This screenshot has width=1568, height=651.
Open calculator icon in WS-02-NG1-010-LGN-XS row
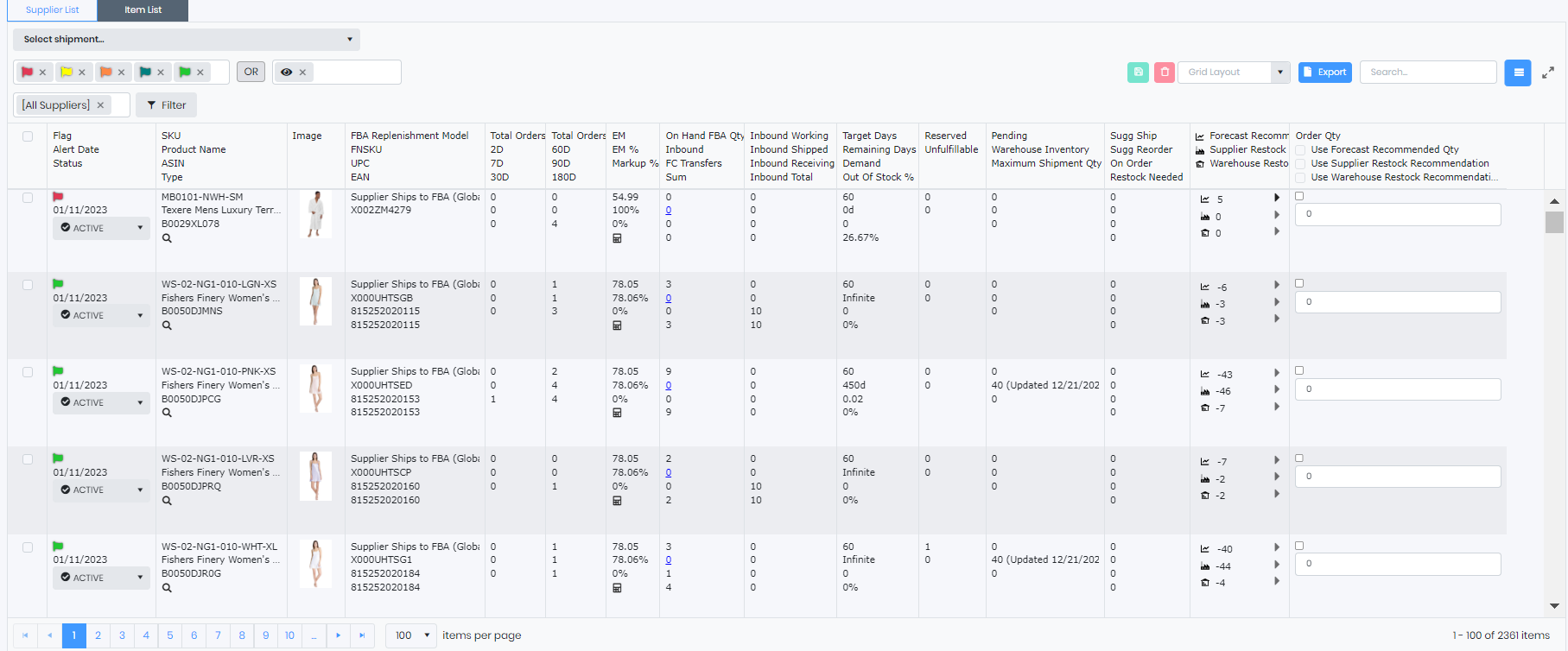pyautogui.click(x=617, y=325)
